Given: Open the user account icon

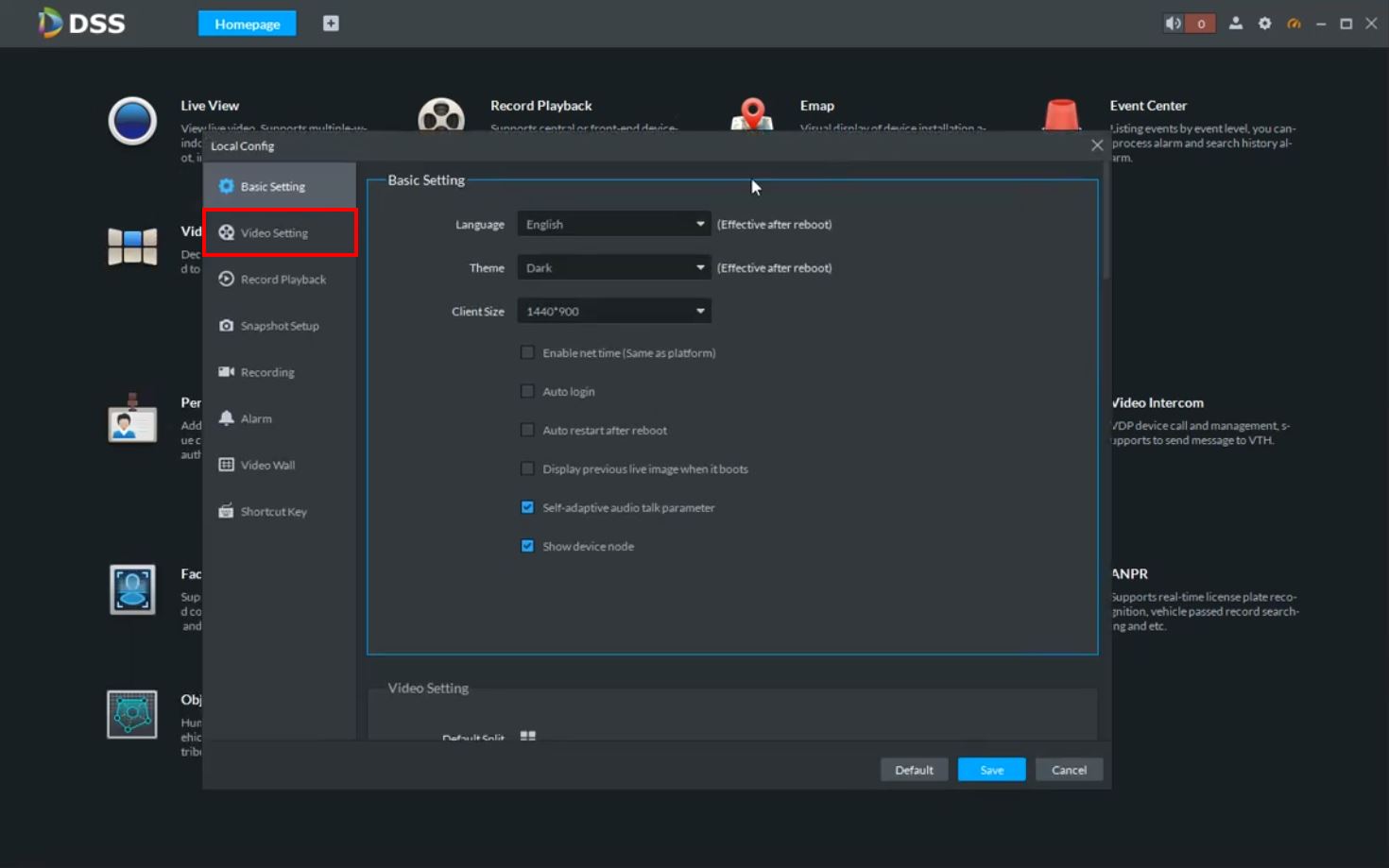Looking at the screenshot, I should (1235, 24).
